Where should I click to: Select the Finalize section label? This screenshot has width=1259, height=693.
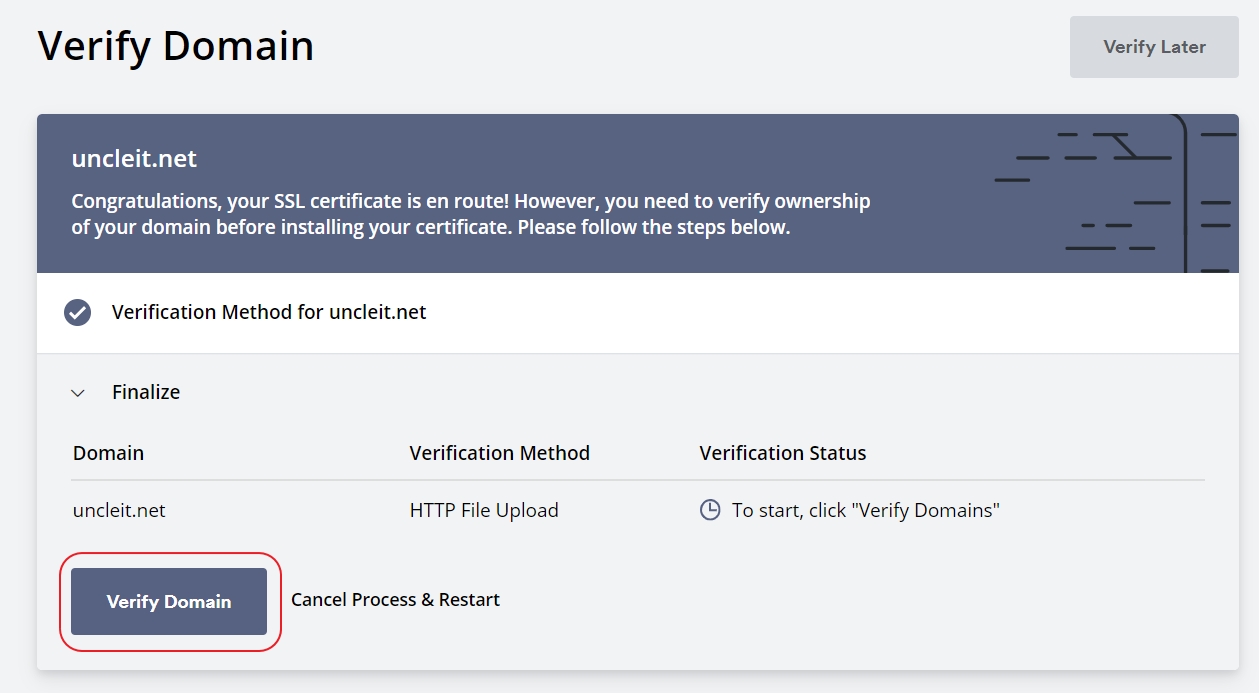[146, 393]
